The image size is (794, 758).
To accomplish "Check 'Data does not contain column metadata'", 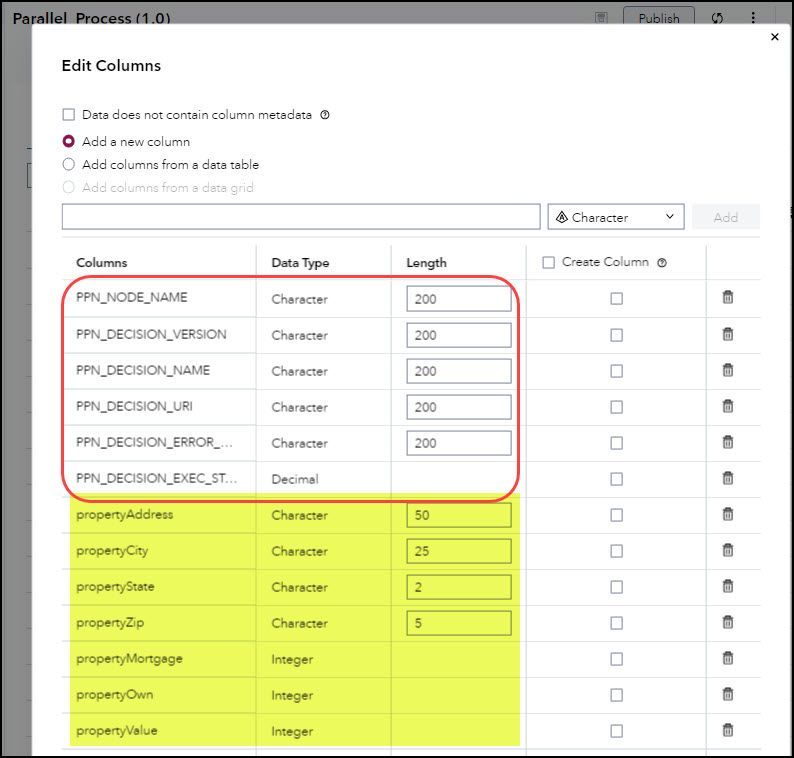I will click(x=69, y=115).
